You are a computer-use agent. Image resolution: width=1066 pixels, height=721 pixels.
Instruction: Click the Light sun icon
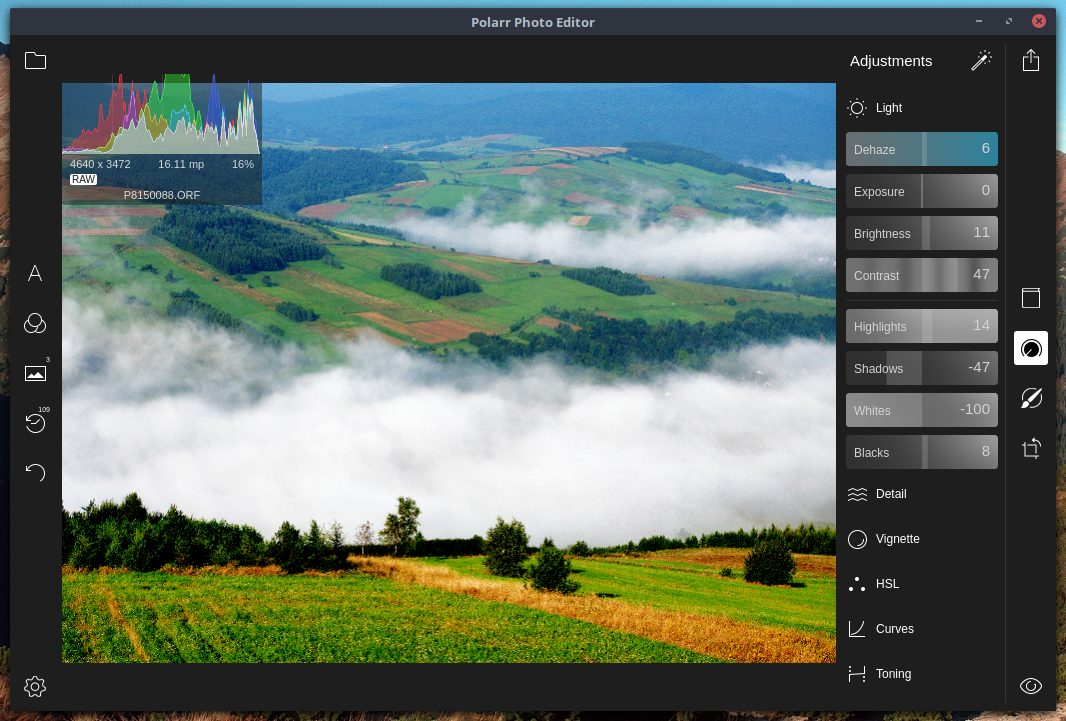coord(857,107)
